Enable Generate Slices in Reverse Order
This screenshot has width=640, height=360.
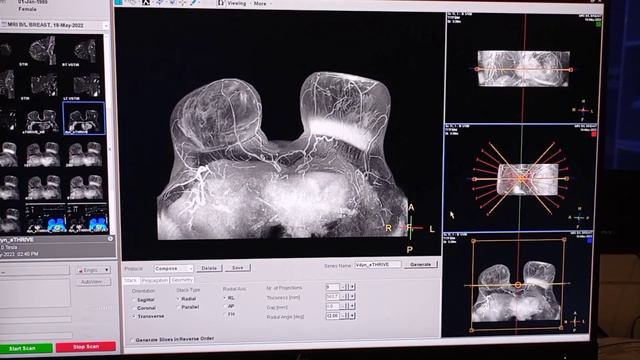[x=131, y=340]
